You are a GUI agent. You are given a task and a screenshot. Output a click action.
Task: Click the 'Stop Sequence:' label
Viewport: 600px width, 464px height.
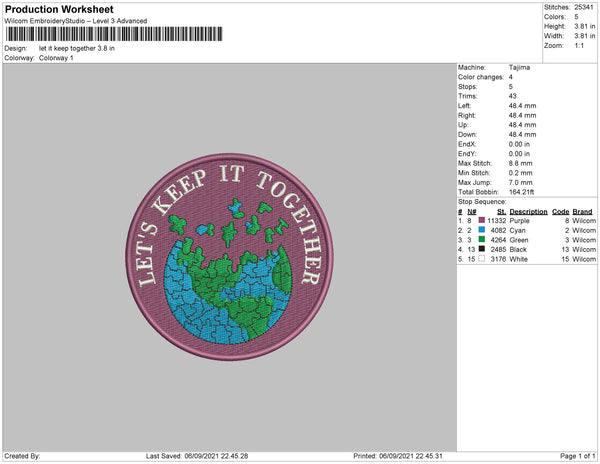click(482, 202)
